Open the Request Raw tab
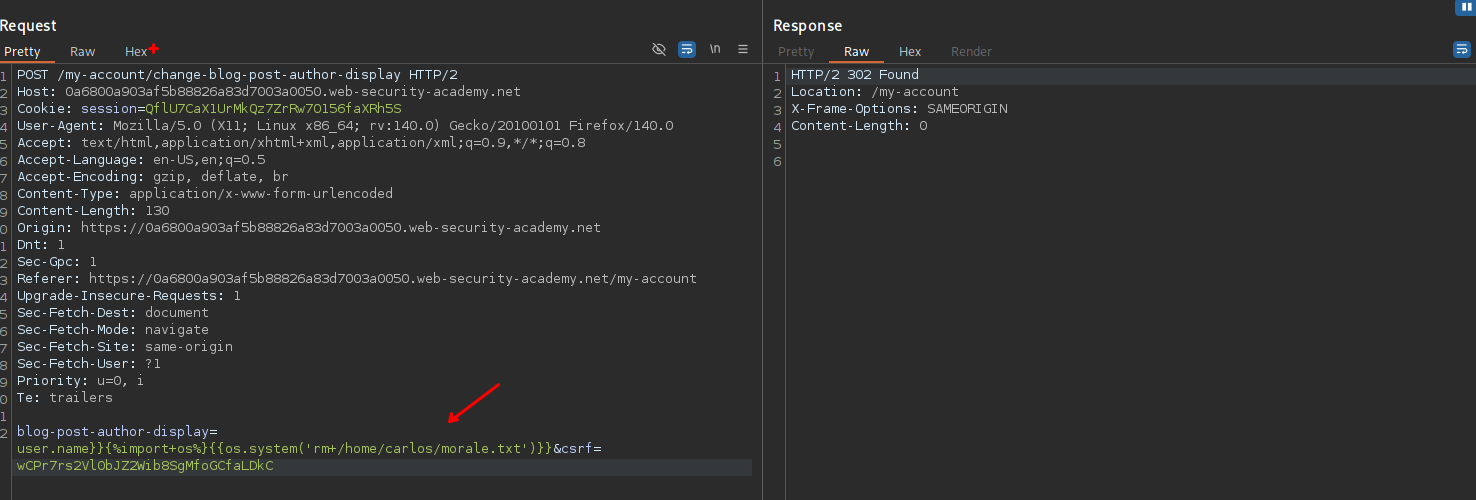The image size is (1476, 500). coord(82,51)
